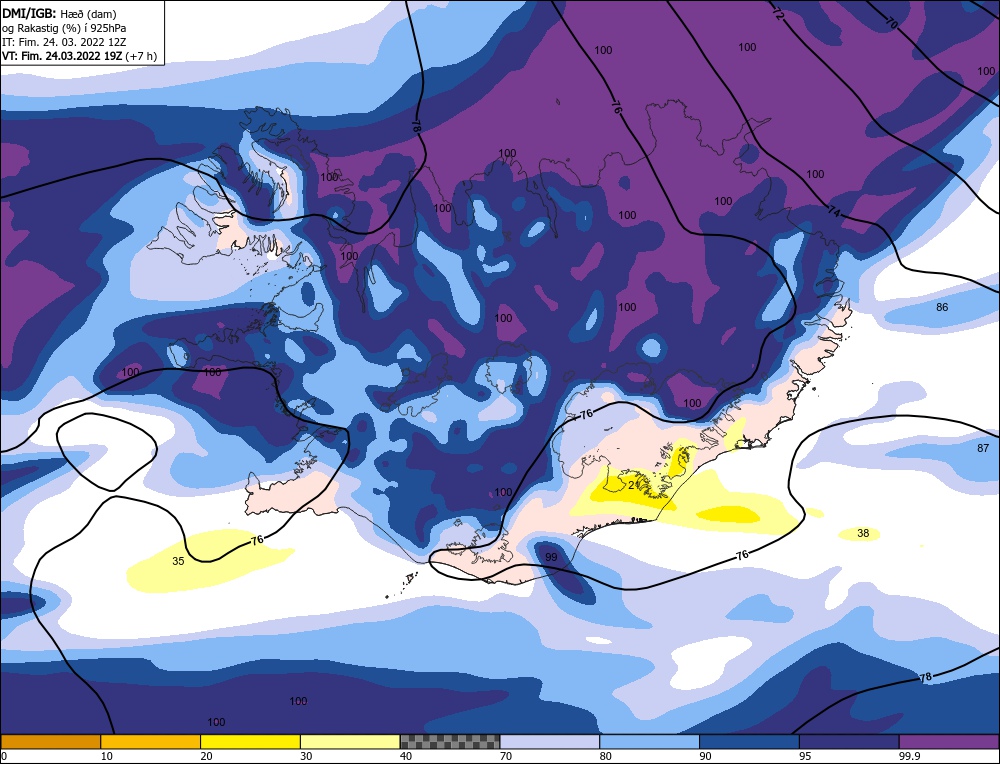Click the '87' humidity value label
This screenshot has width=1000, height=764.
[x=983, y=448]
